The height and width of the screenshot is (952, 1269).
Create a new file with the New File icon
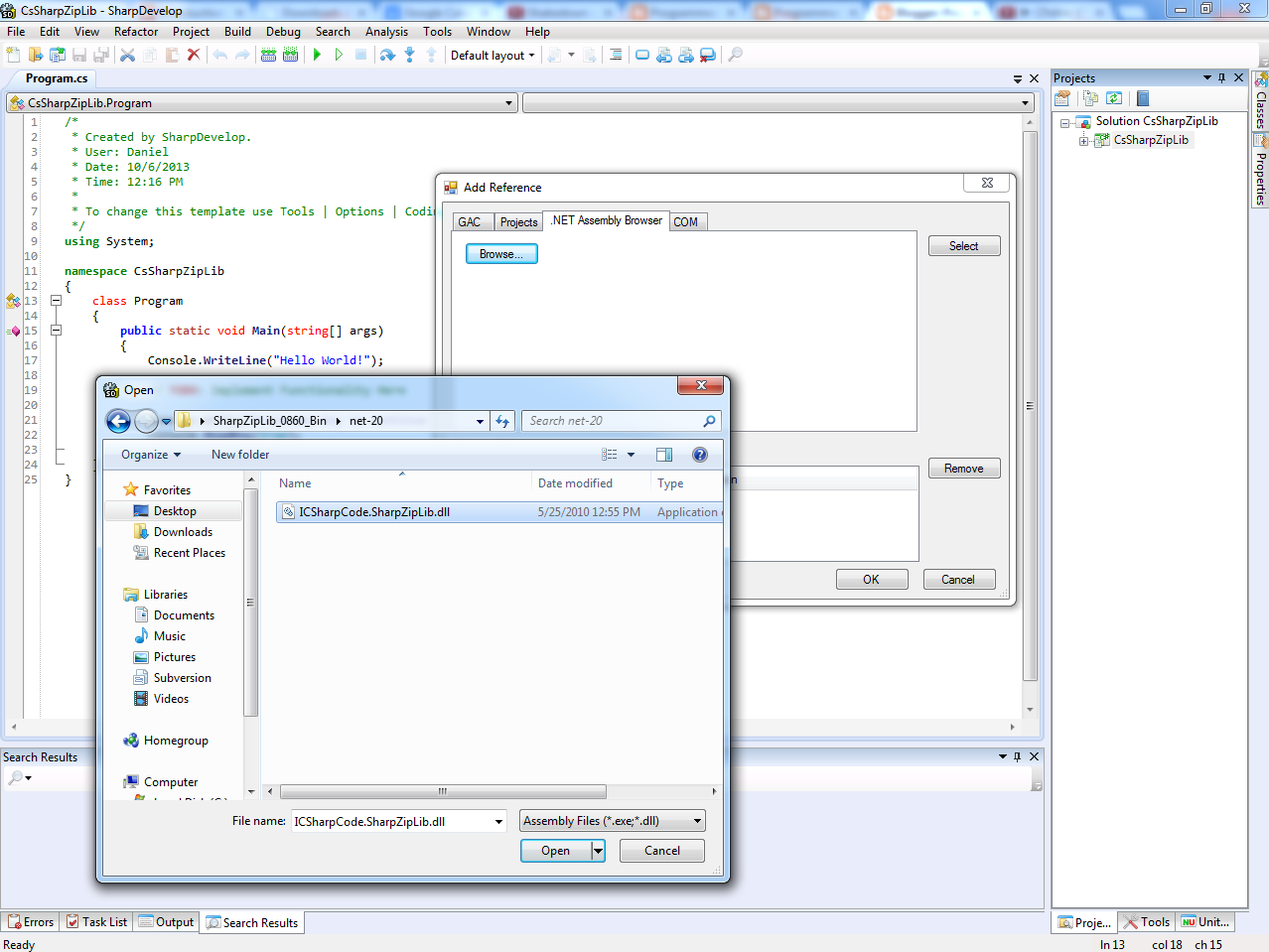click(x=14, y=55)
